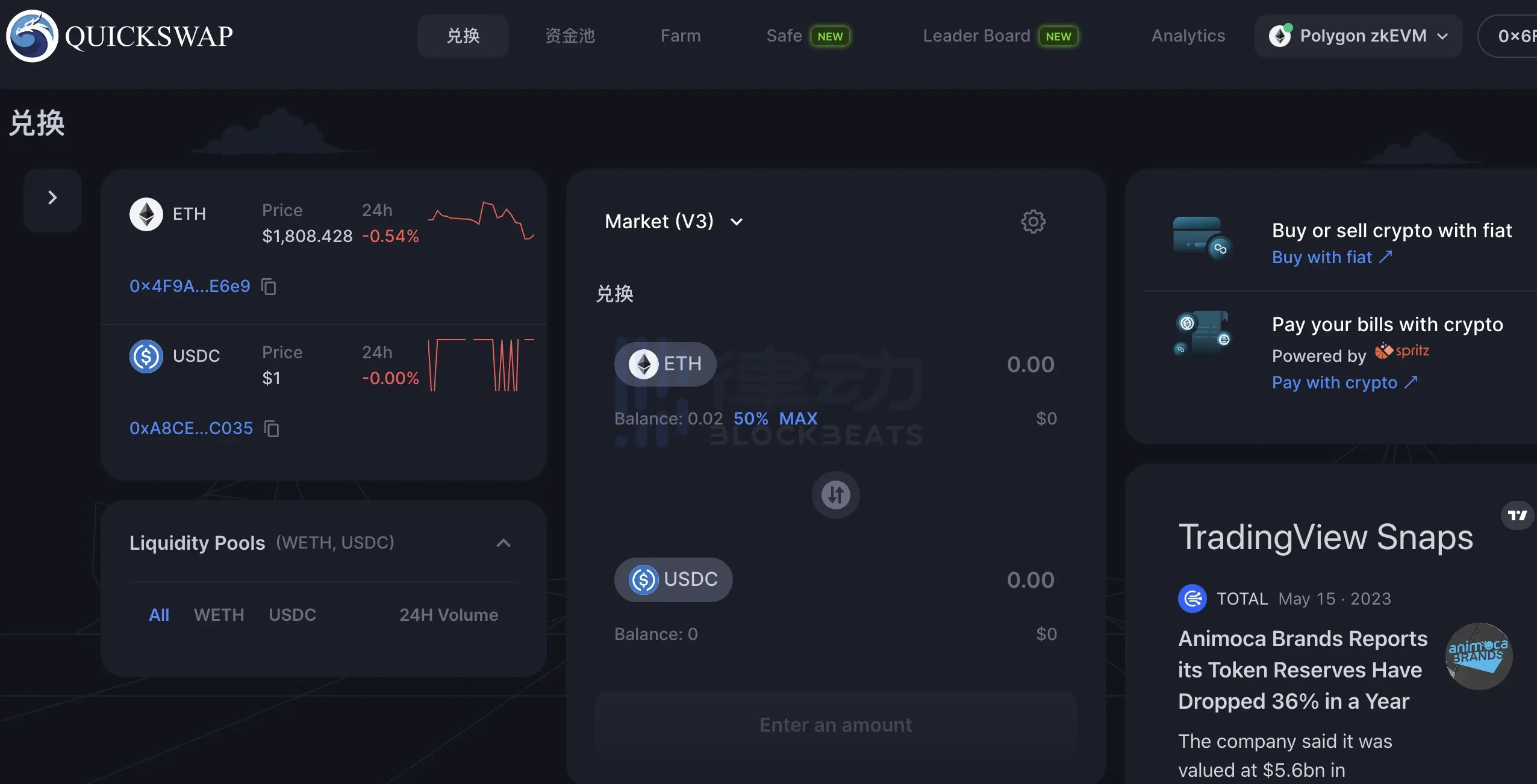Toggle MAX ETH balance option
The width and height of the screenshot is (1537, 784).
point(799,418)
